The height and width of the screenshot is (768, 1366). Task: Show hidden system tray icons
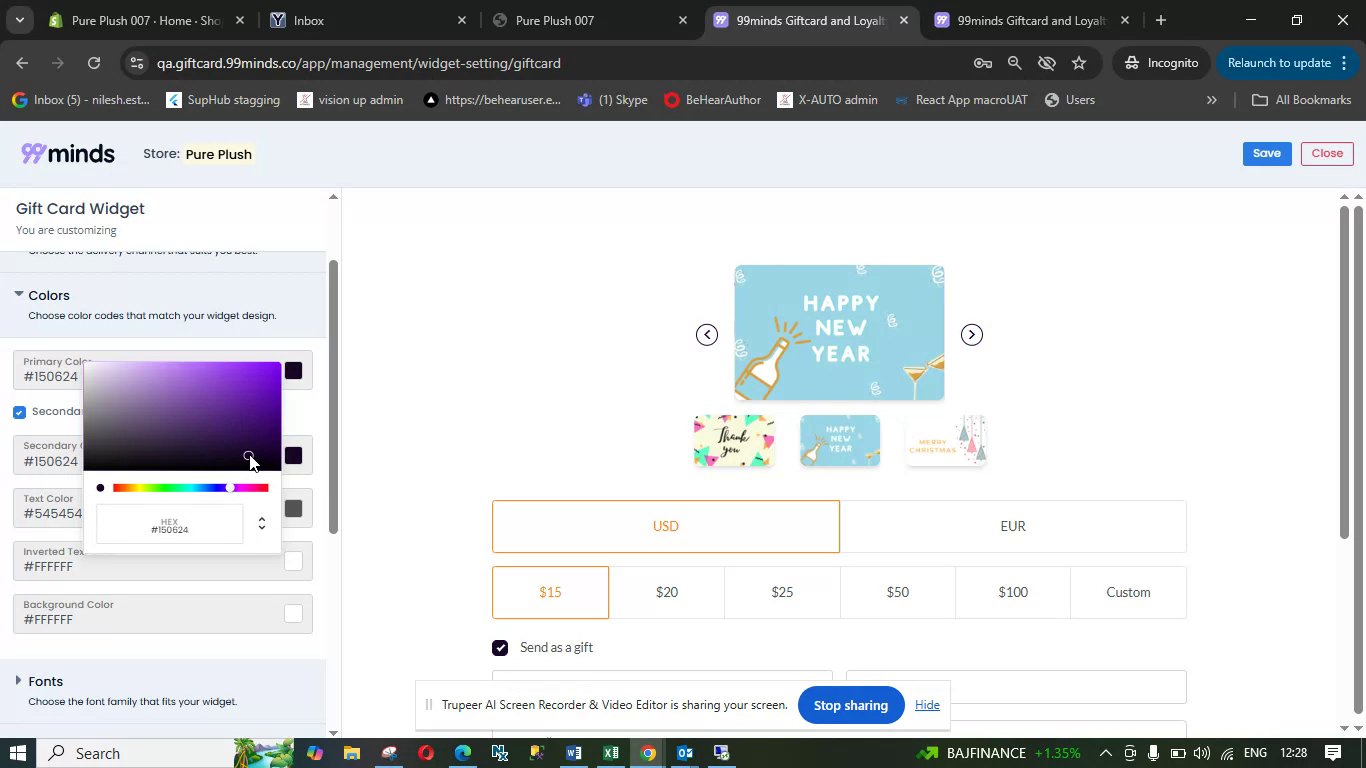pyautogui.click(x=1105, y=753)
